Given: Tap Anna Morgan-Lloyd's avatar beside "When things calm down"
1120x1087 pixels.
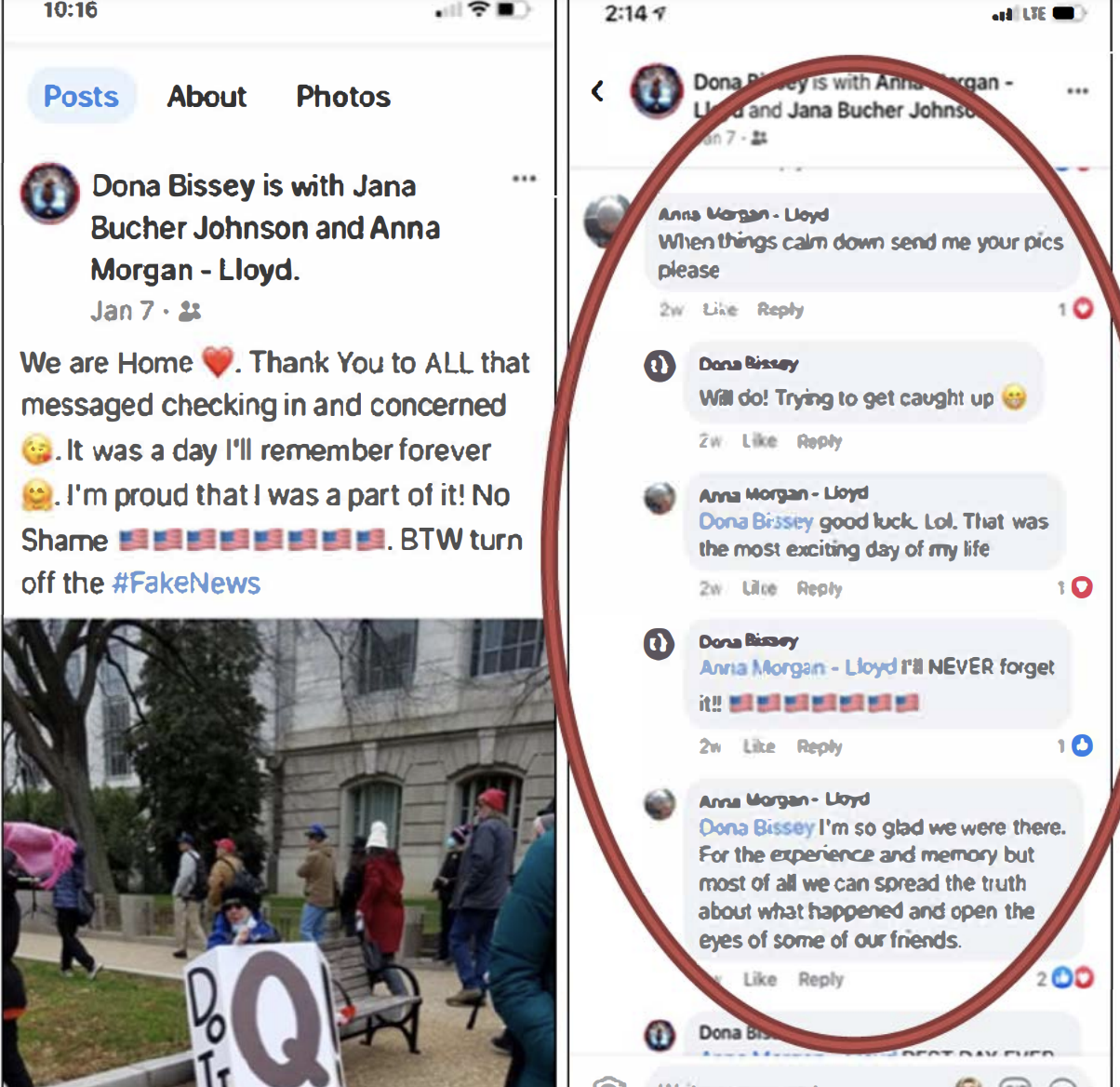Looking at the screenshot, I should [x=607, y=221].
